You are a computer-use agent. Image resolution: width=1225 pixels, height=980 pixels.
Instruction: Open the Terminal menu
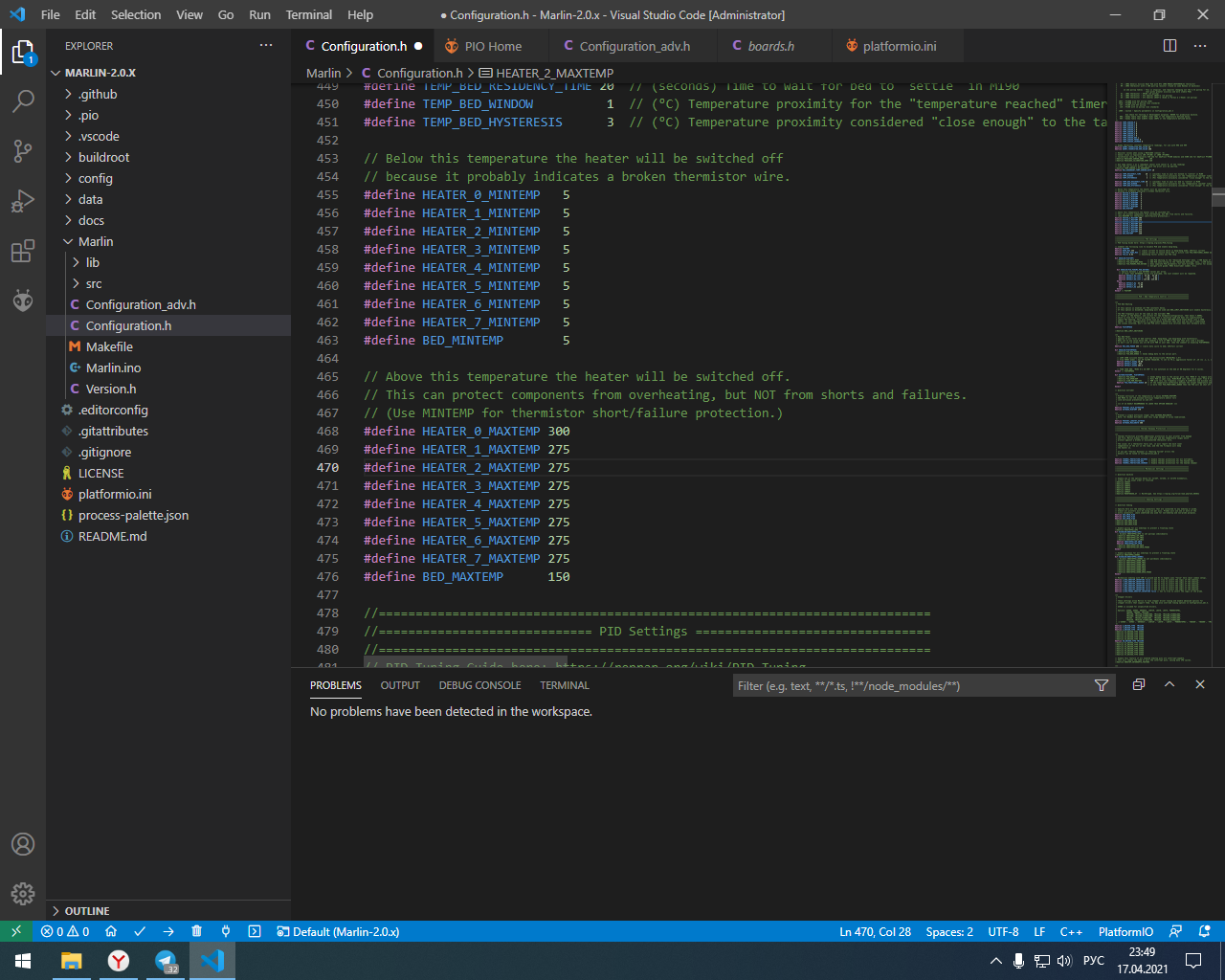click(x=309, y=14)
